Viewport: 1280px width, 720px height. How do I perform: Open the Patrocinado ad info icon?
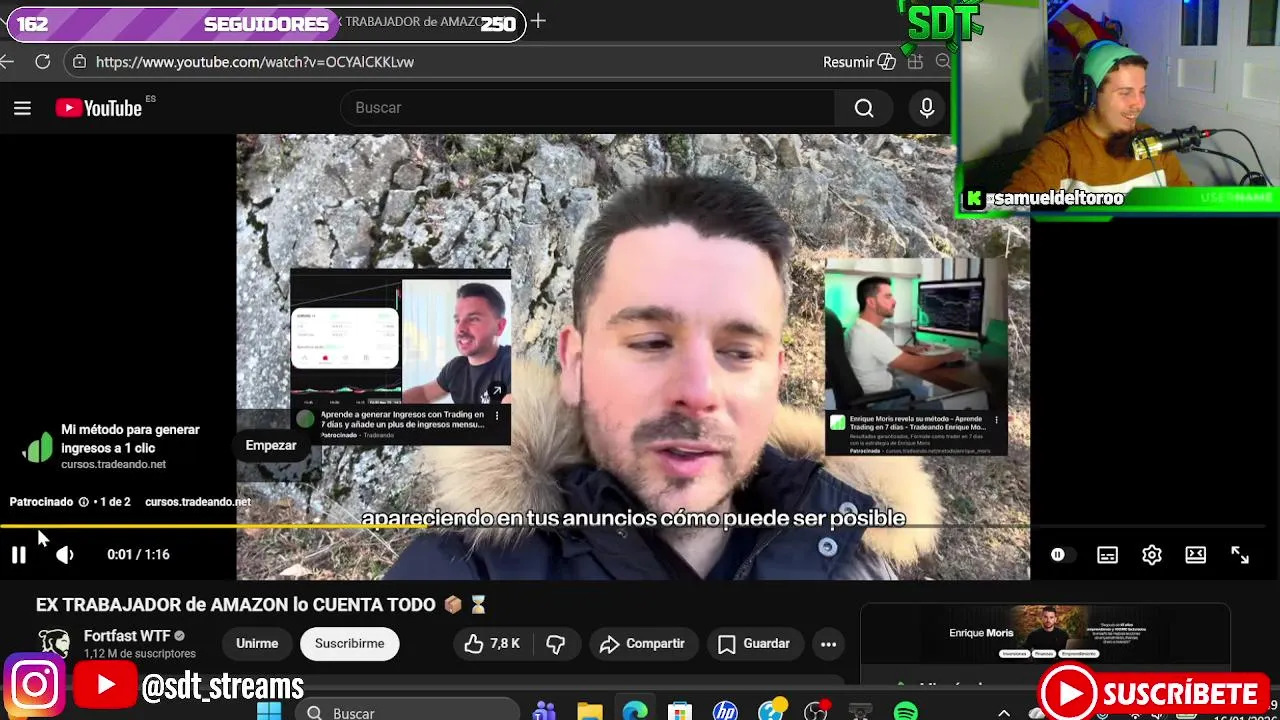(84, 502)
